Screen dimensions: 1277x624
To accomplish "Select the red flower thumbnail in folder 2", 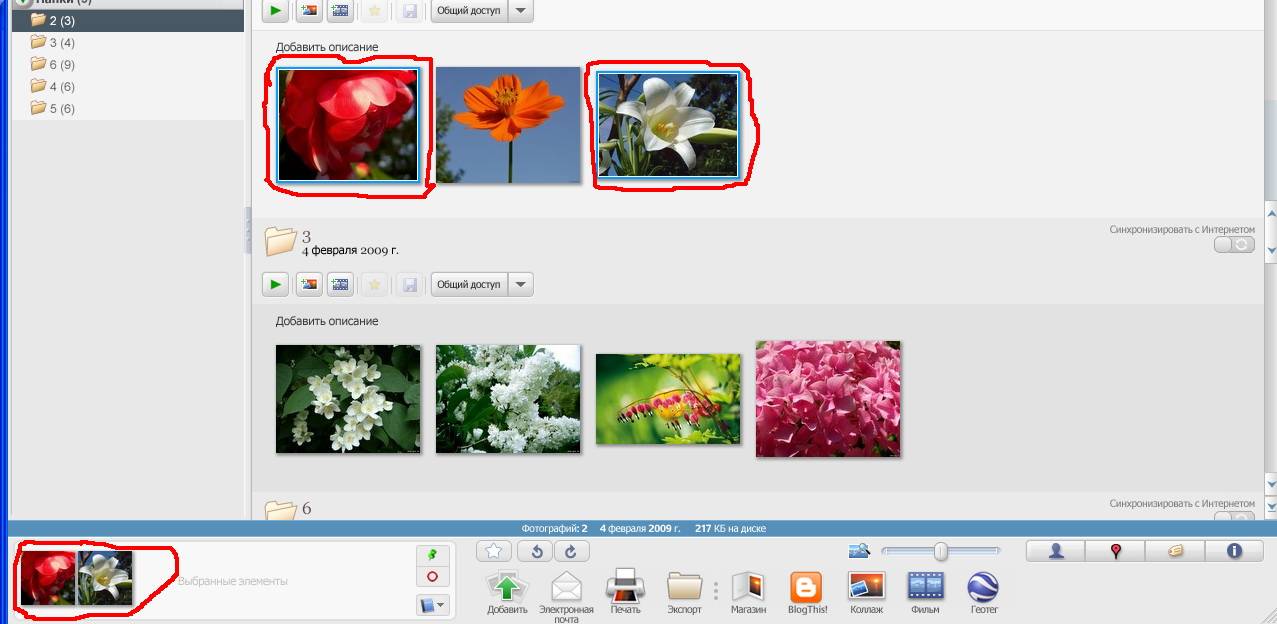I will 348,125.
